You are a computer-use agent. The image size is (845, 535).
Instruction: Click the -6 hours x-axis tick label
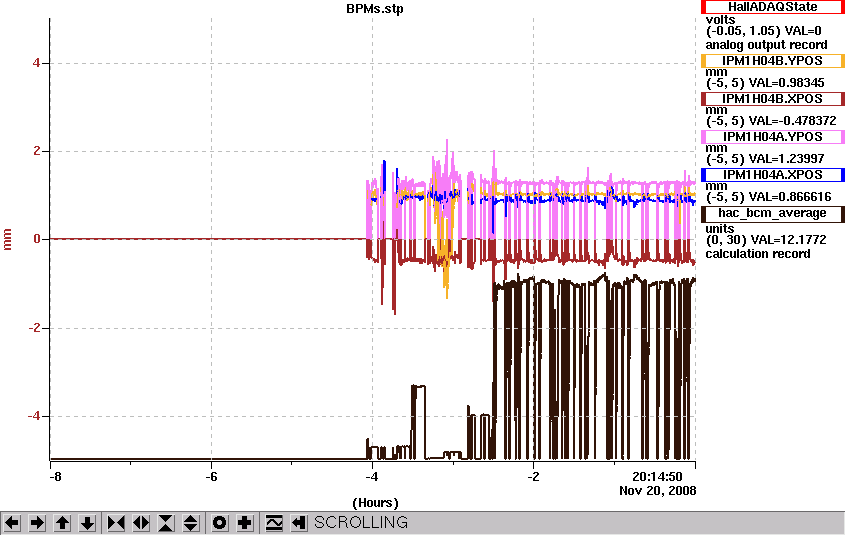pos(211,477)
